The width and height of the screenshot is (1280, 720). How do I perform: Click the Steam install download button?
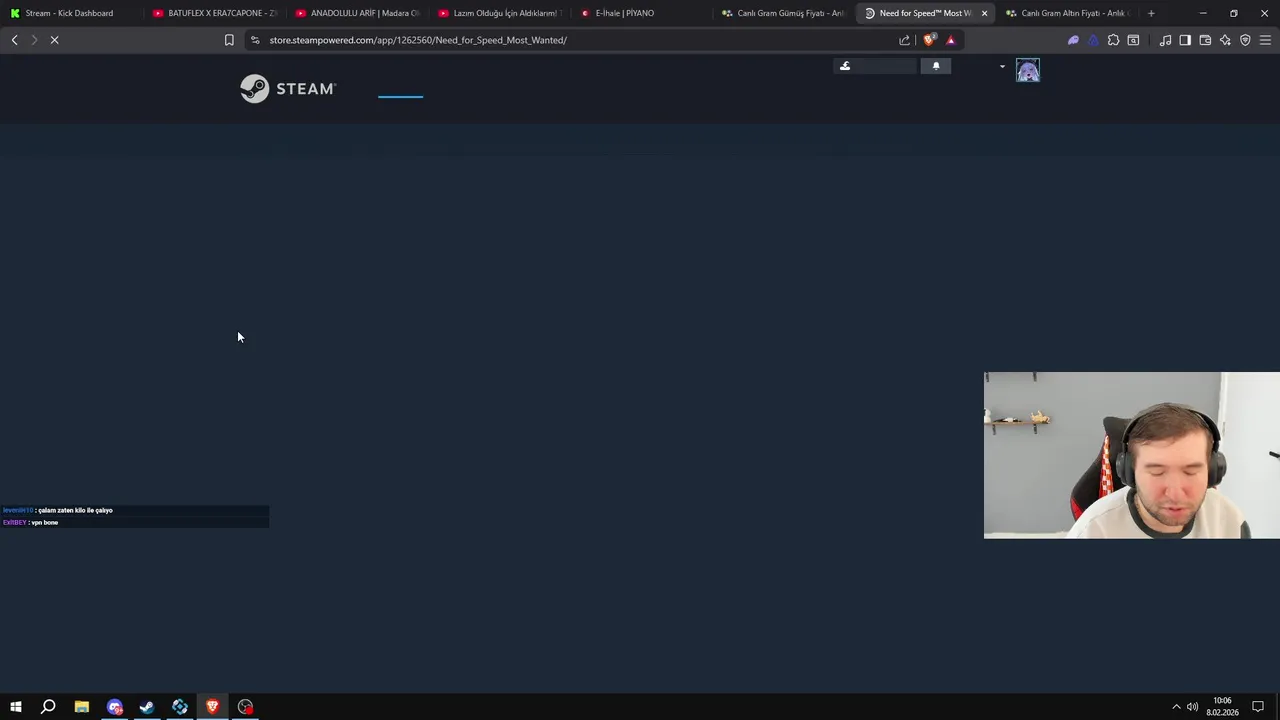coord(875,66)
